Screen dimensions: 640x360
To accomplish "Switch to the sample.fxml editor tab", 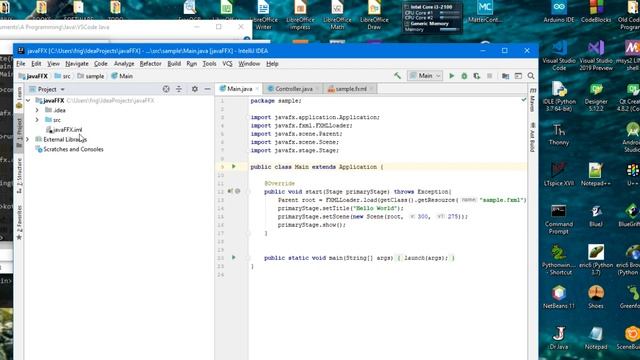I will pyautogui.click(x=351, y=89).
